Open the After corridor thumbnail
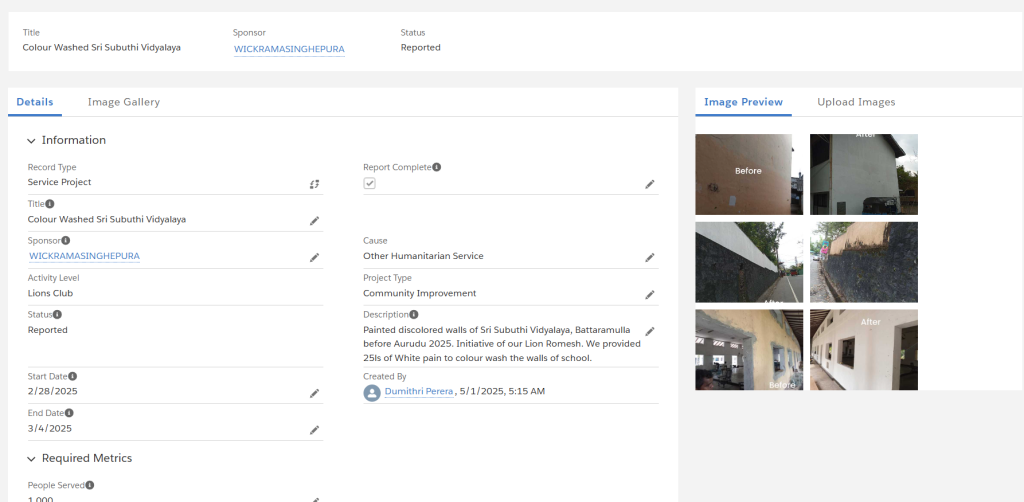The height and width of the screenshot is (502, 1024). [864, 350]
